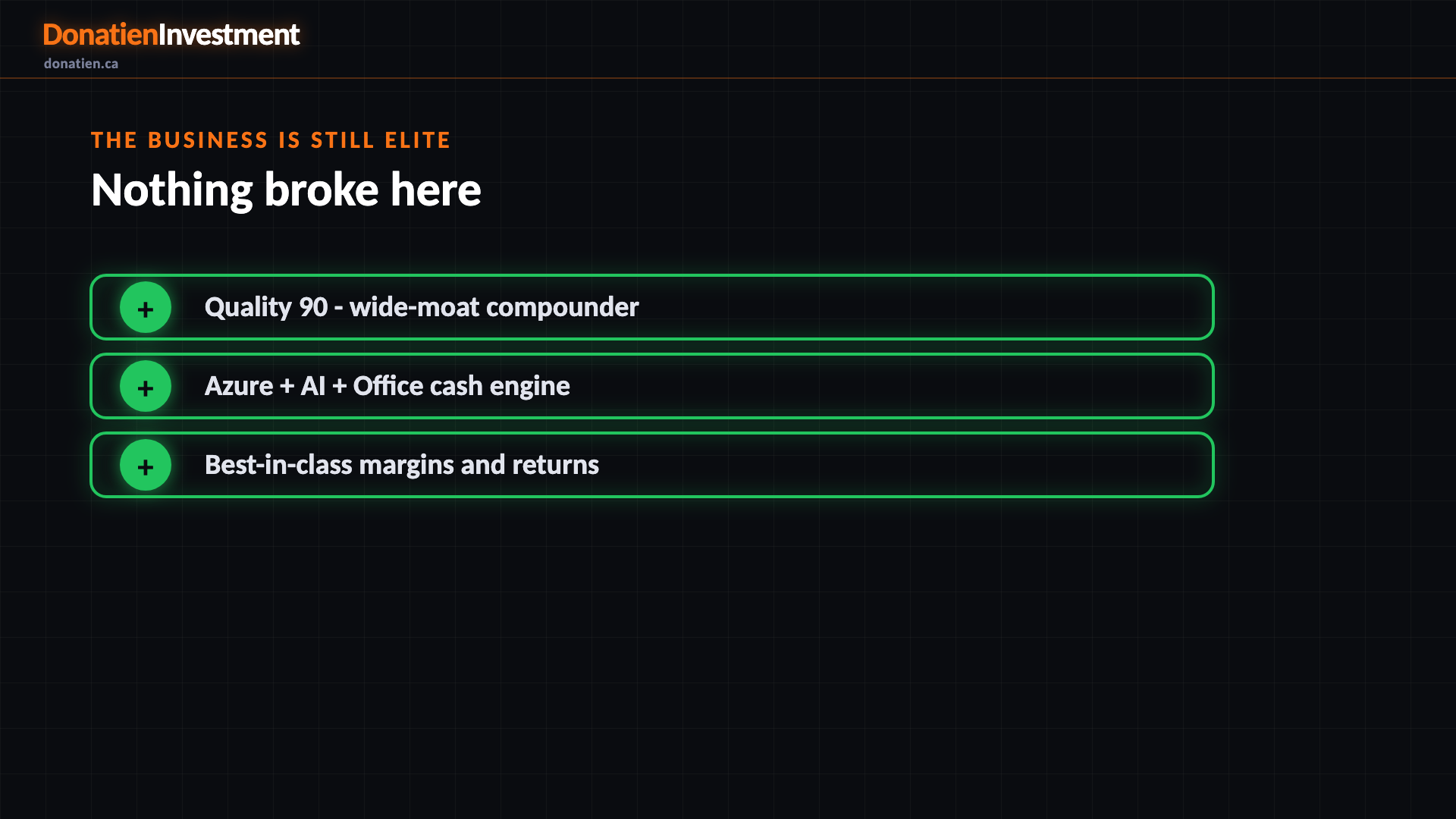Select the Azure + AI + Office cash engine text

tap(387, 386)
